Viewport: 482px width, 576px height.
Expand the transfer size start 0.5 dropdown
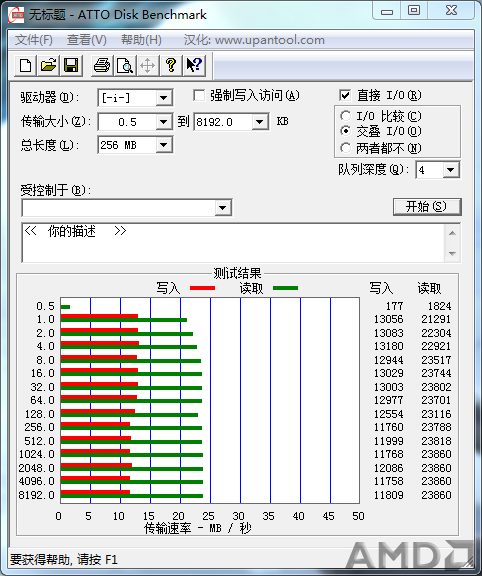coord(163,122)
